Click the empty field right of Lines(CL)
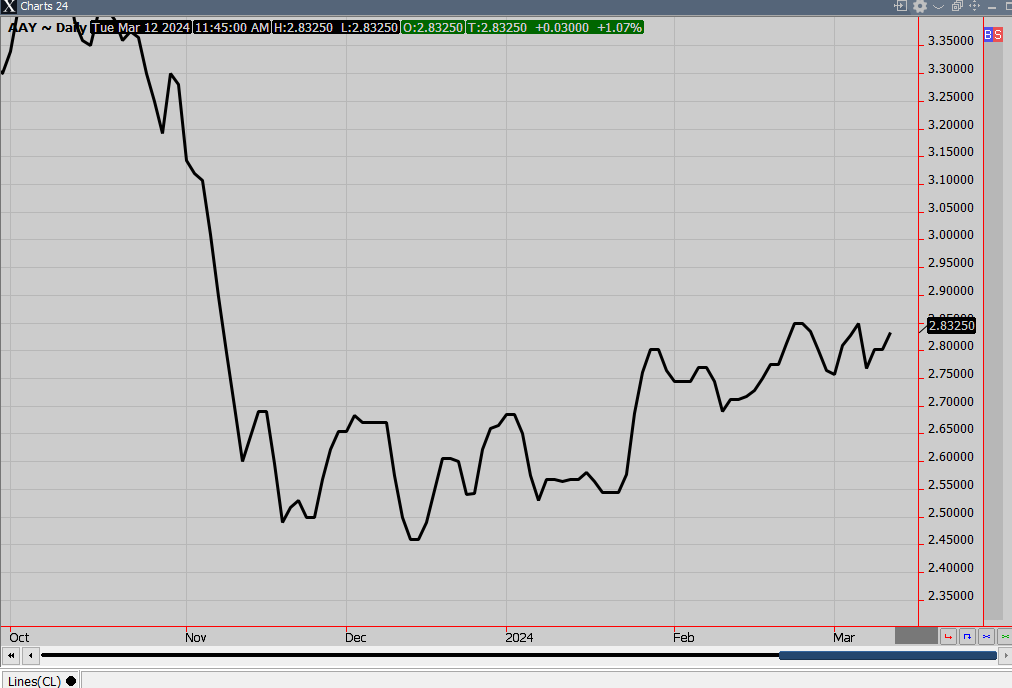Screen dimensions: 1012x688 (x=545, y=680)
